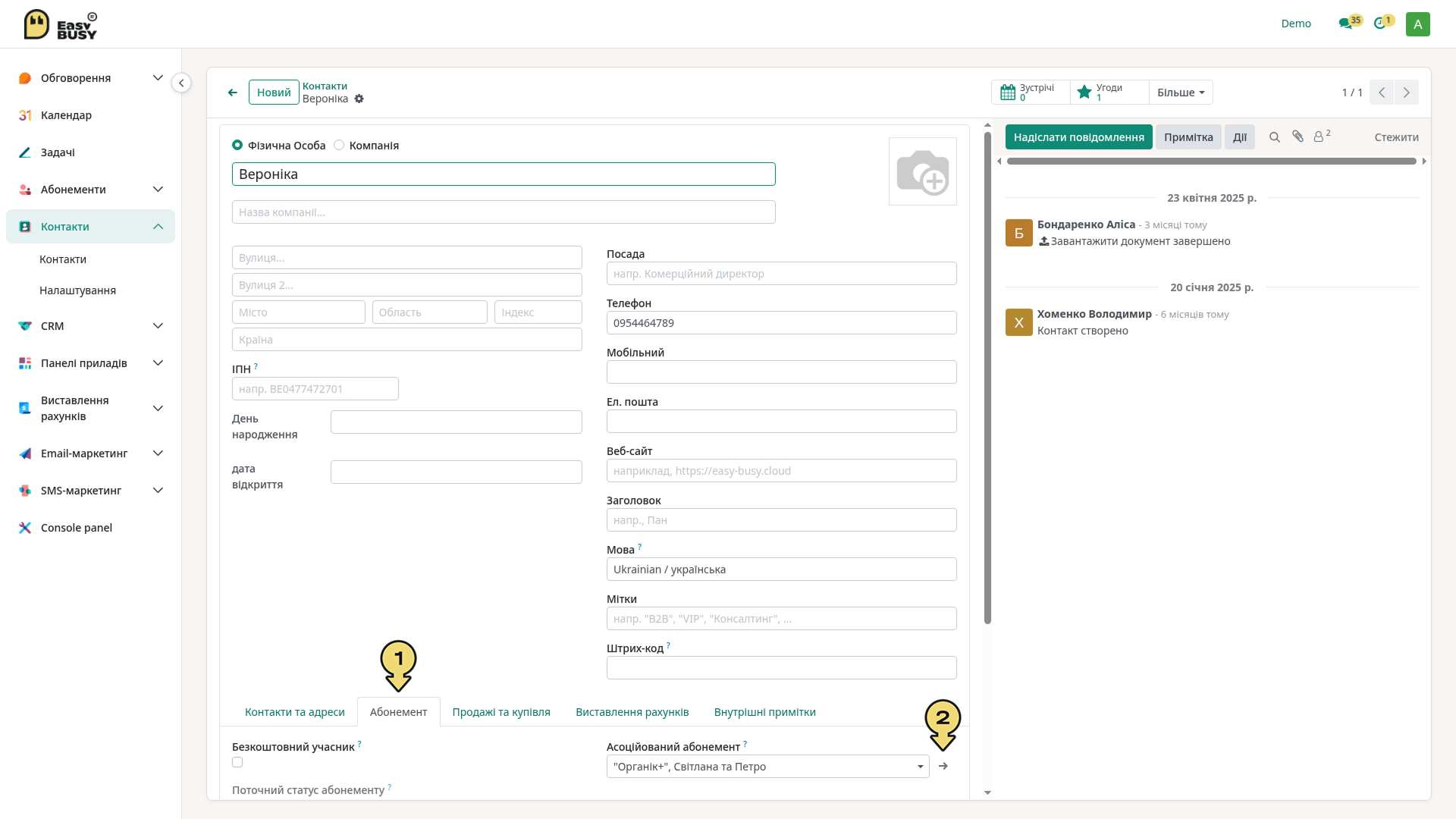Click the form's vertical scrollbar
Viewport: 1456px width, 819px height.
987,378
